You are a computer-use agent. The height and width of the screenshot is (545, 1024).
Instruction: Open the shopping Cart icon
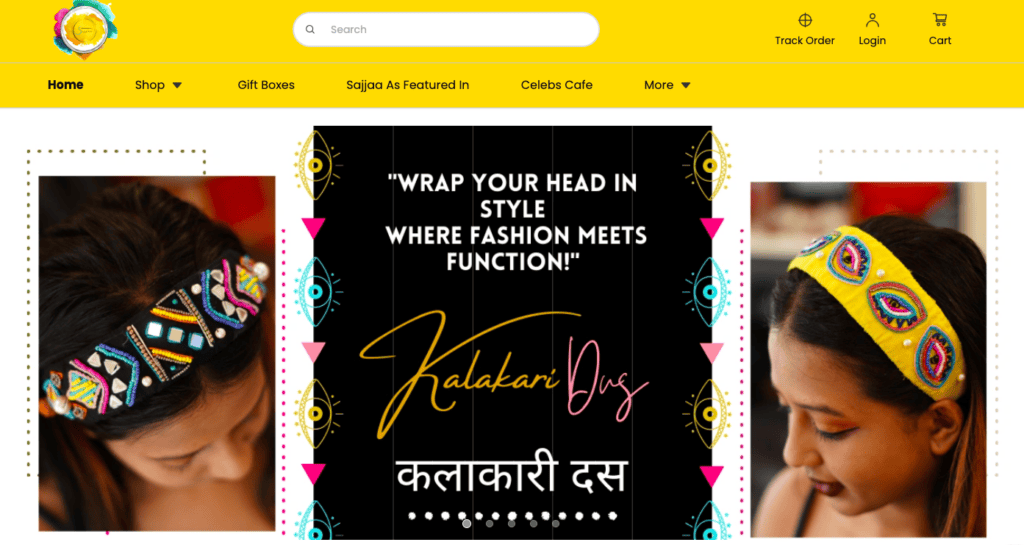(940, 20)
